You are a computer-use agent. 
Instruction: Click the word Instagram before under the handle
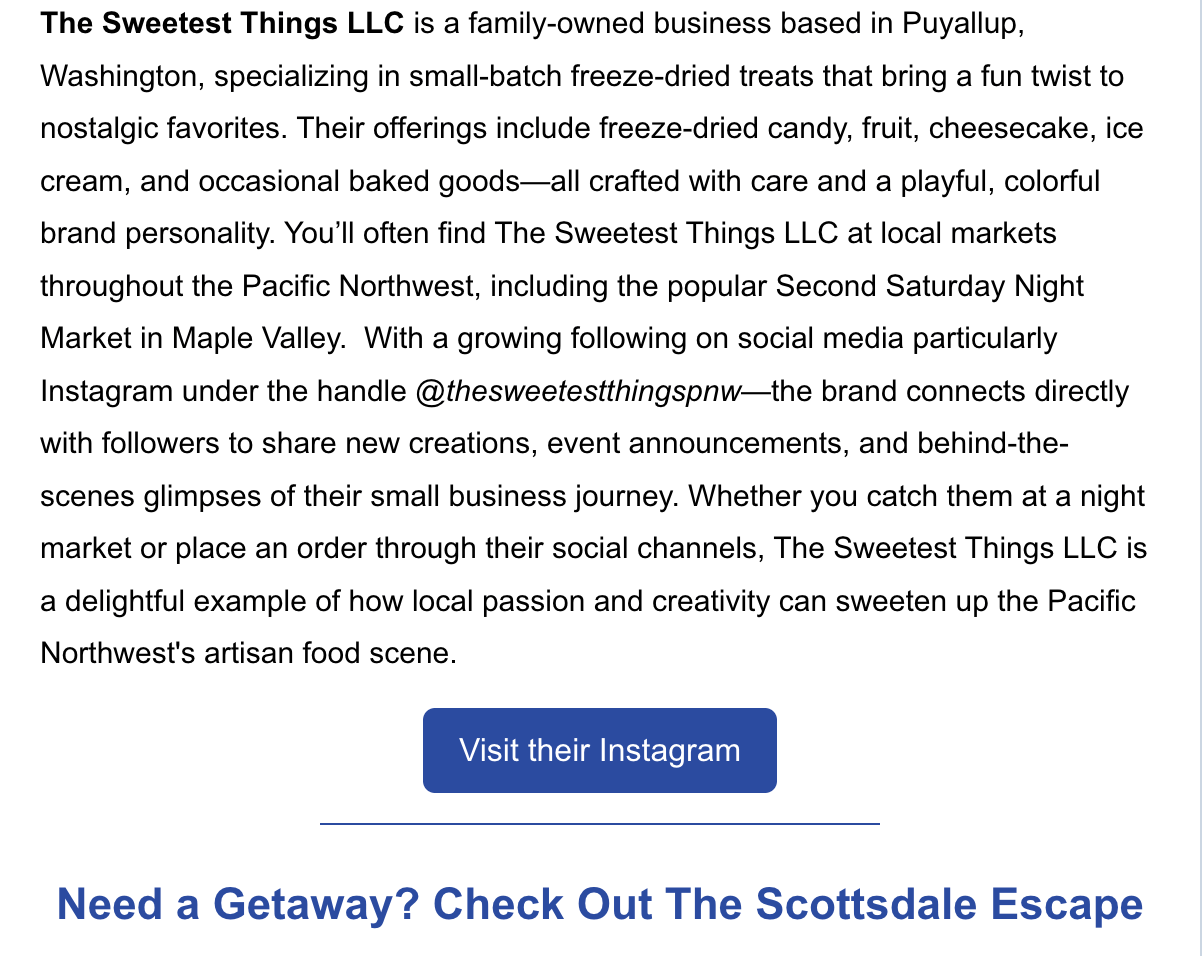(x=106, y=391)
